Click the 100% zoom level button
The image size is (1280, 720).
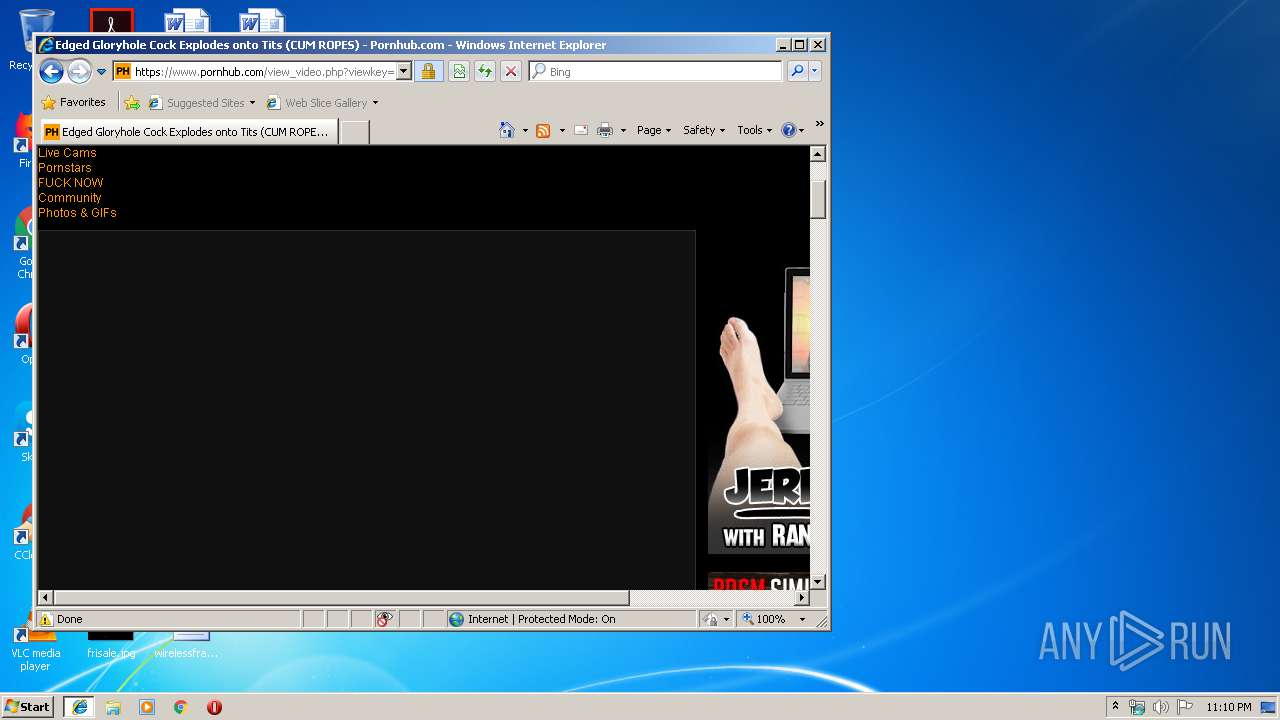pos(765,619)
